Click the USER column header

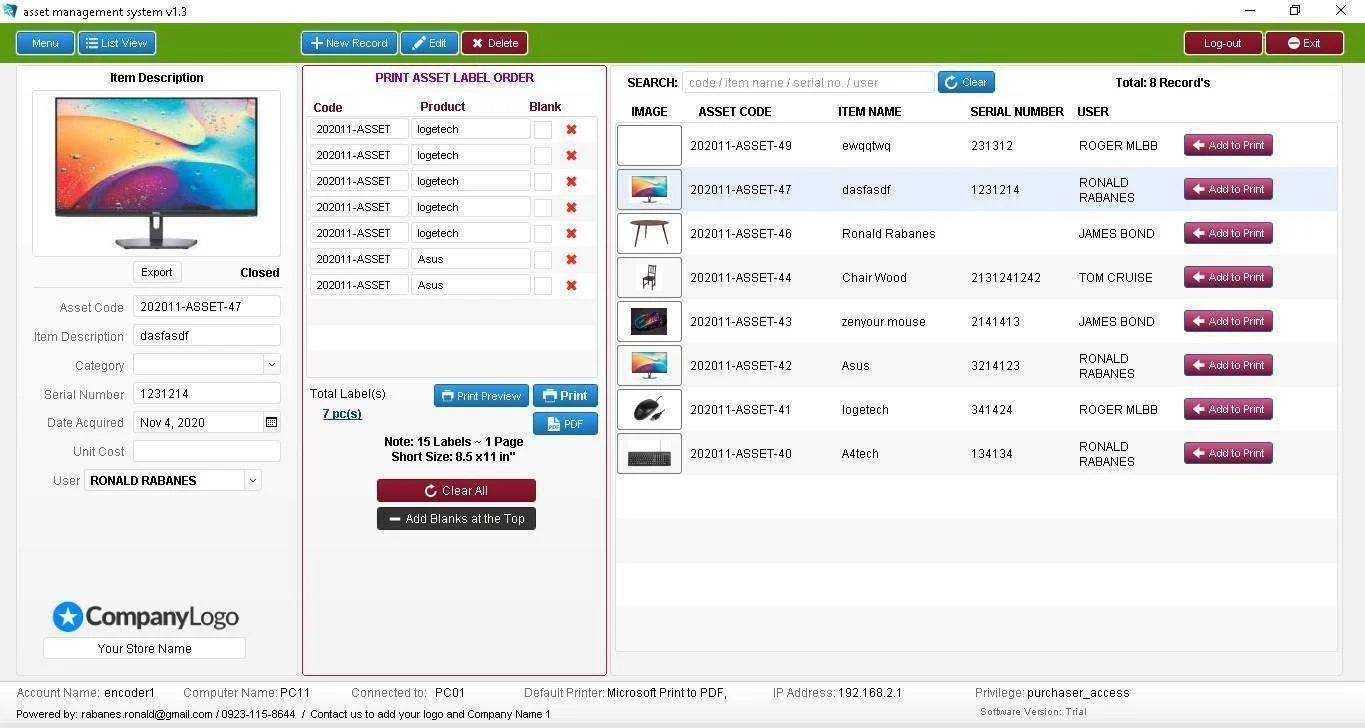pyautogui.click(x=1093, y=112)
